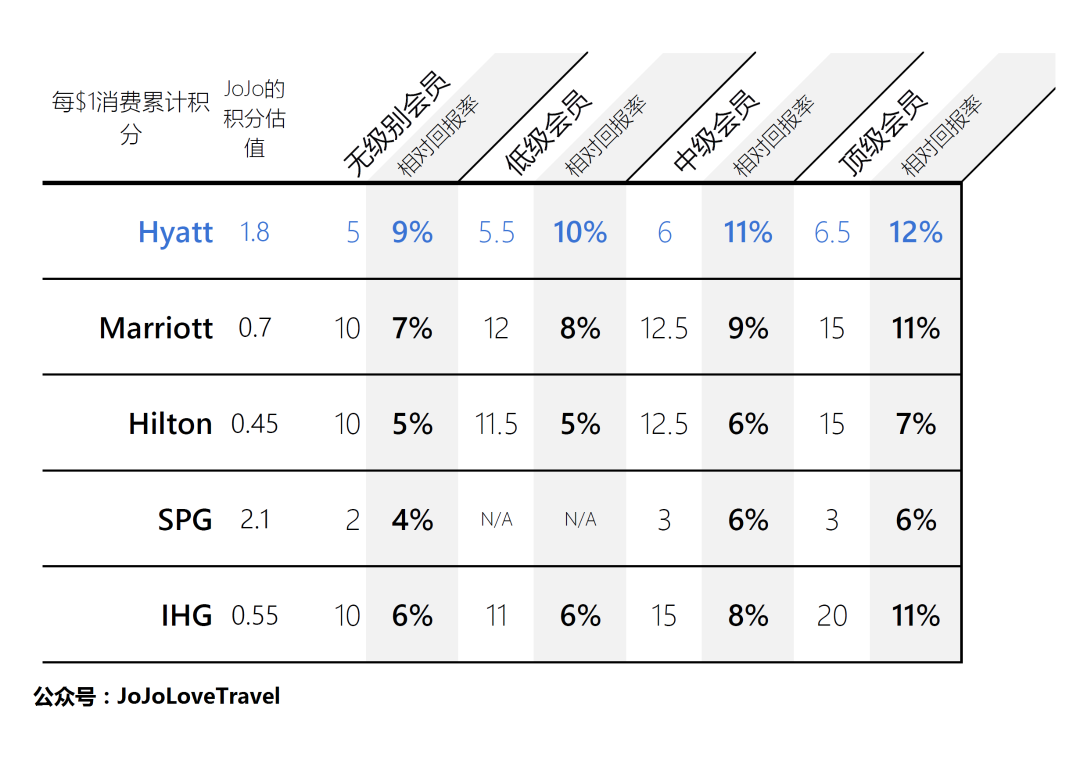Click the Hyatt row label
1080x763 pixels.
pos(175,232)
